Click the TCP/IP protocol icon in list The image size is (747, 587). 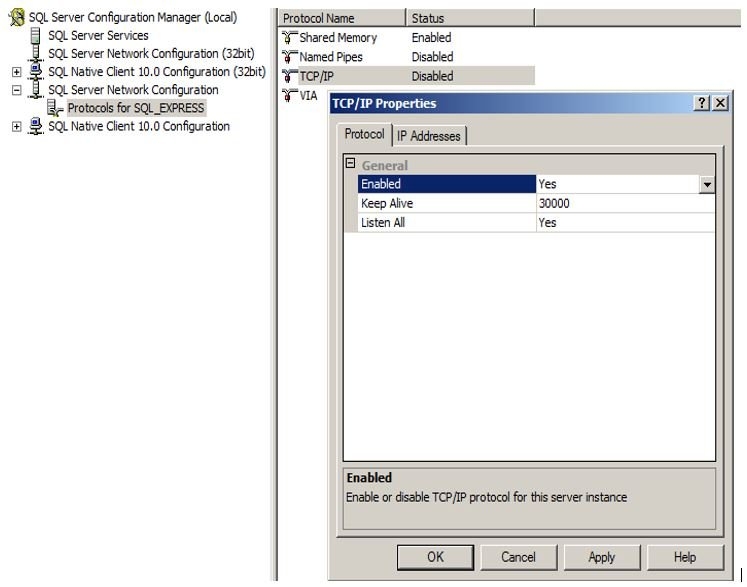point(290,76)
